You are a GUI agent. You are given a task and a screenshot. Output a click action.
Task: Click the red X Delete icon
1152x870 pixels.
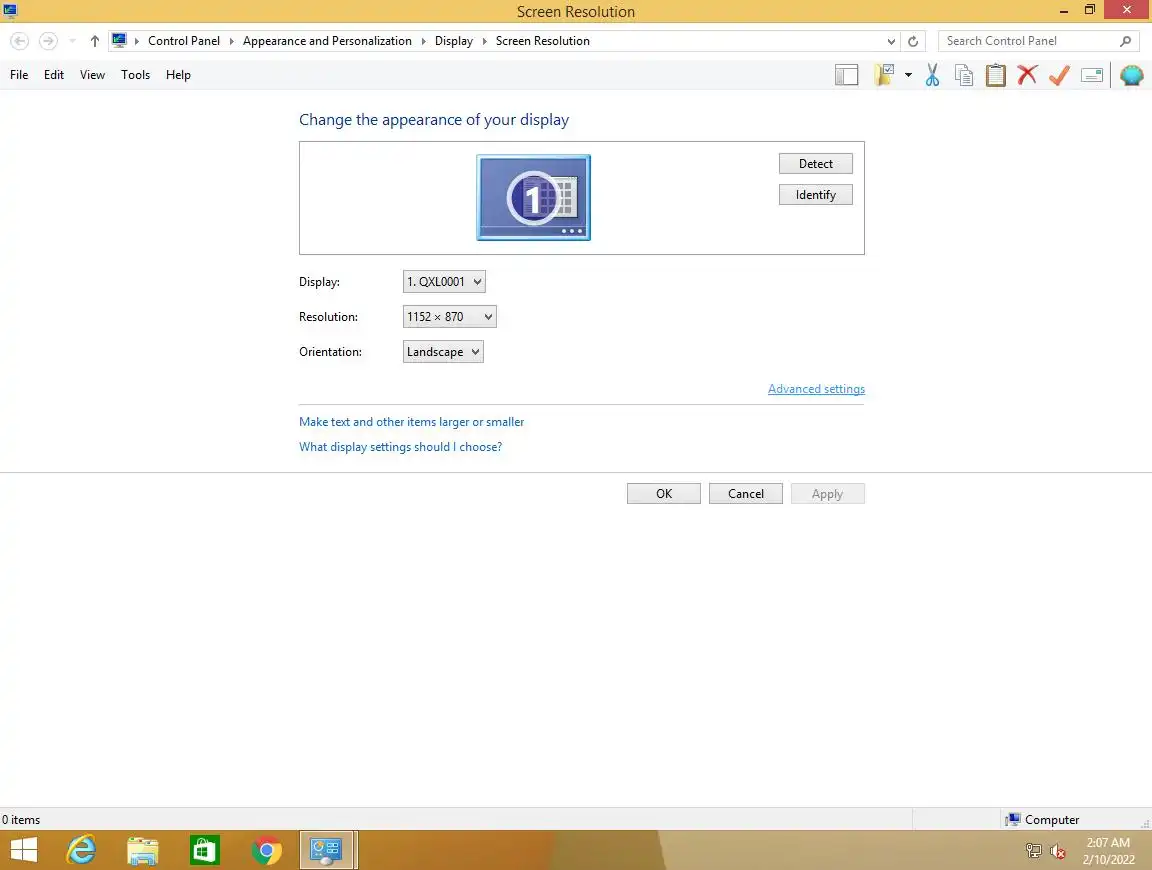(1027, 75)
